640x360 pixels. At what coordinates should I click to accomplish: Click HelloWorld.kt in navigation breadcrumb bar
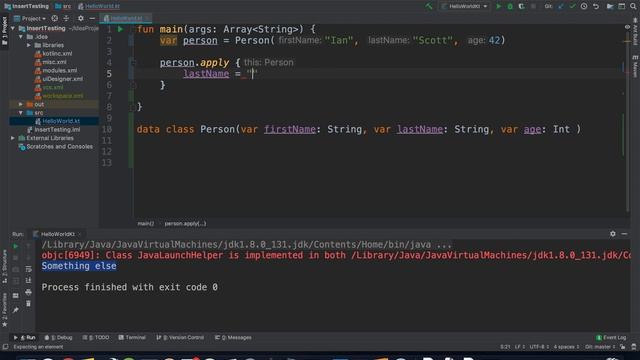99,6
